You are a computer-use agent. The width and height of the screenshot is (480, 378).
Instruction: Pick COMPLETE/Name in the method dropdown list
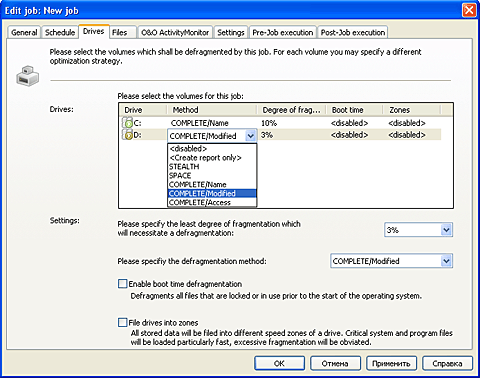212,184
